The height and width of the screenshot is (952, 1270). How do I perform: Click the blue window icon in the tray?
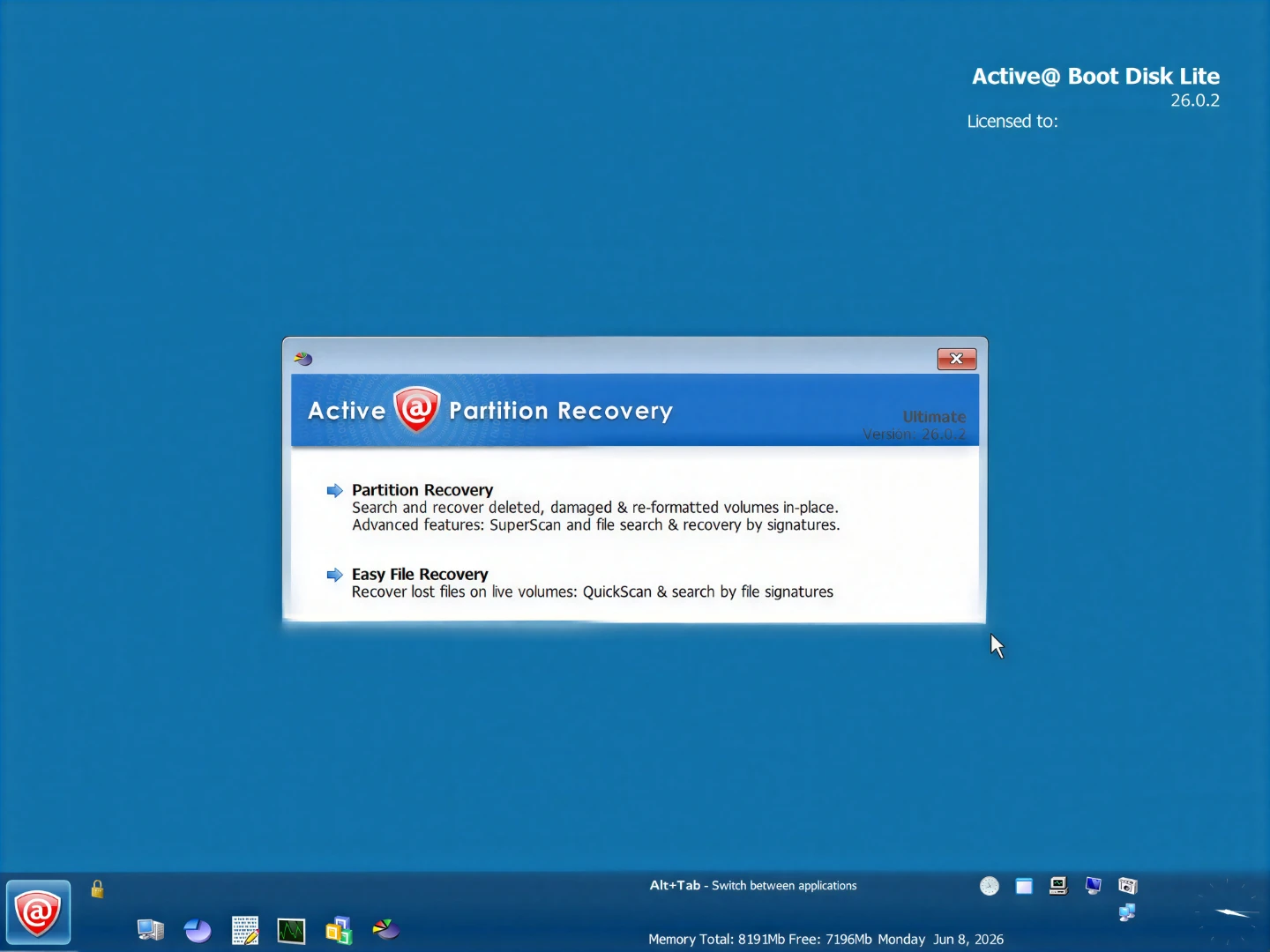coord(1024,886)
